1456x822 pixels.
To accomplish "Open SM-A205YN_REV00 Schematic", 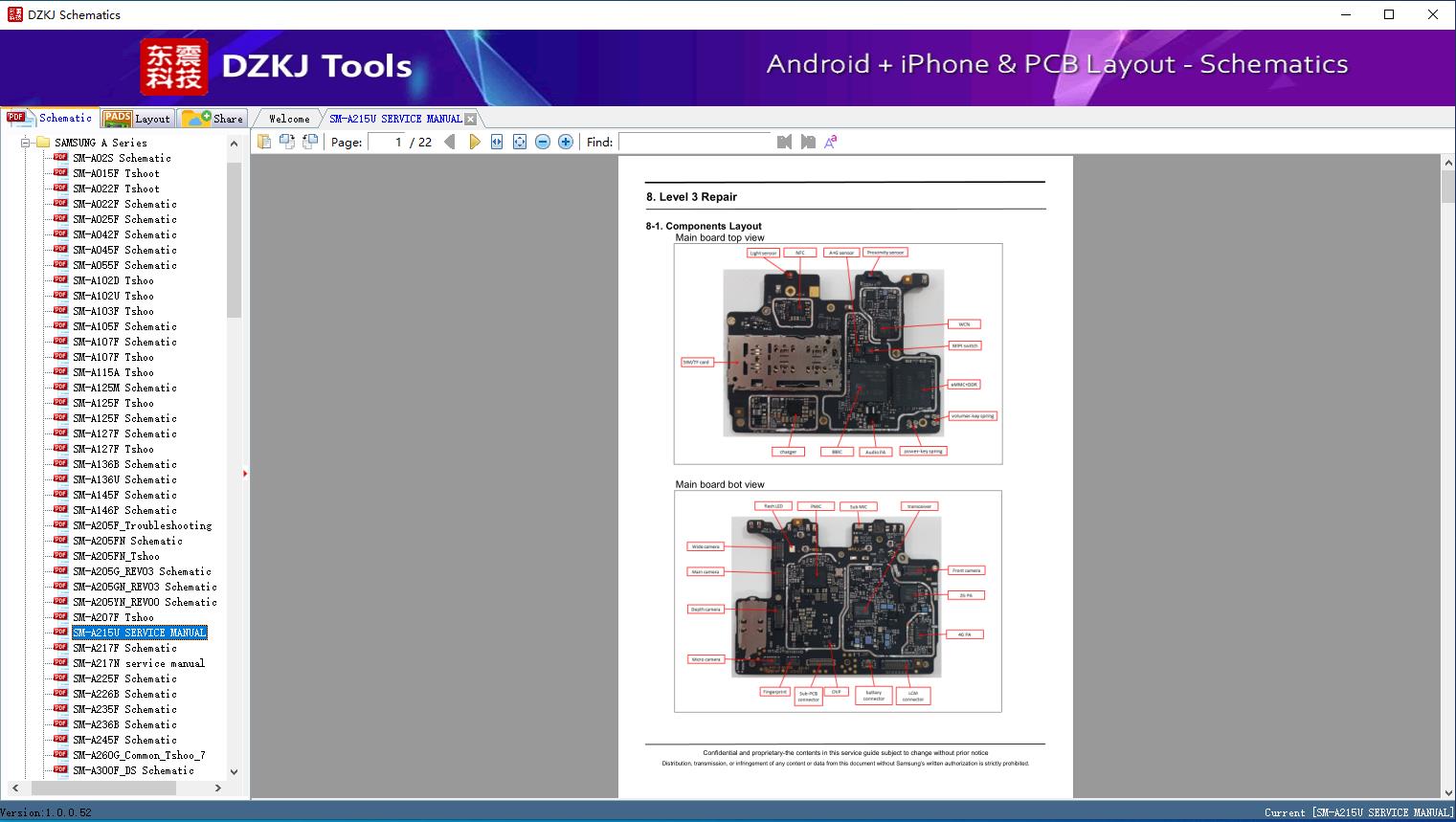I will coord(145,602).
